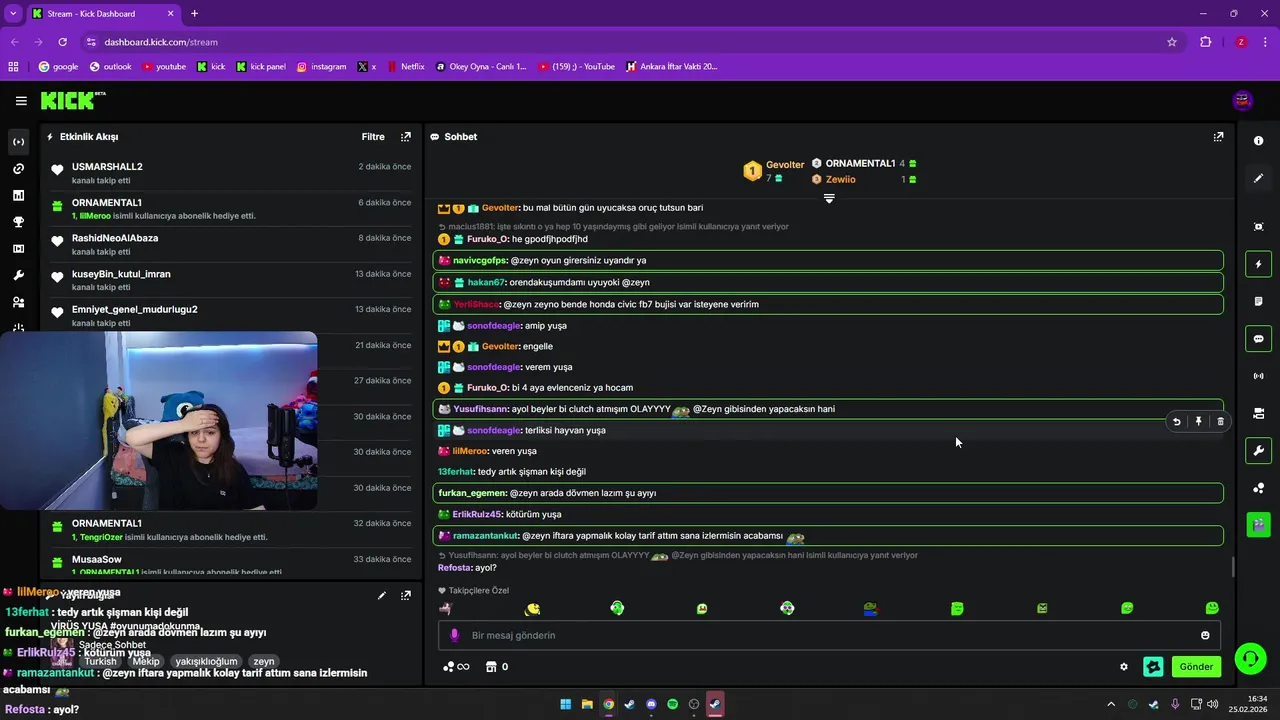
Task: Toggle the chat bubble widget in right sidebar
Action: pos(1258,339)
